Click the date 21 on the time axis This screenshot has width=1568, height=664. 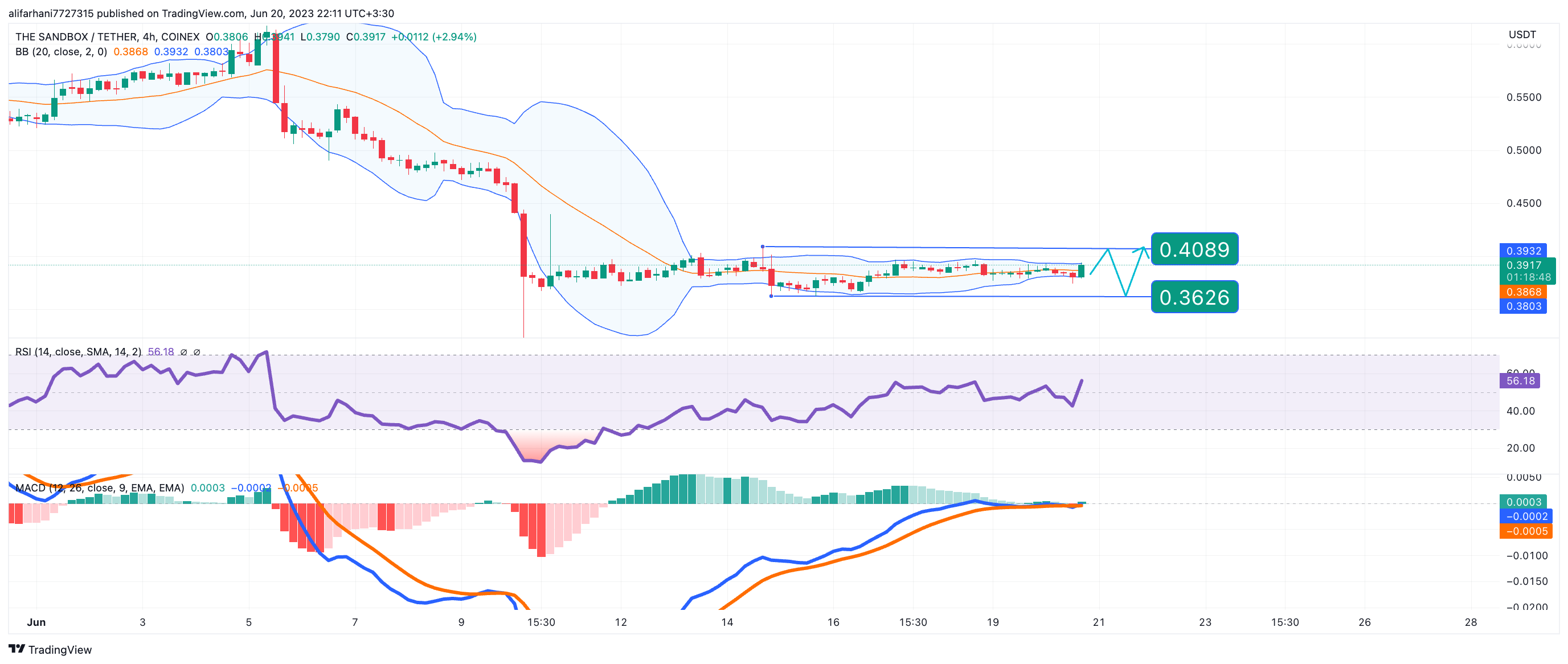click(x=1099, y=622)
